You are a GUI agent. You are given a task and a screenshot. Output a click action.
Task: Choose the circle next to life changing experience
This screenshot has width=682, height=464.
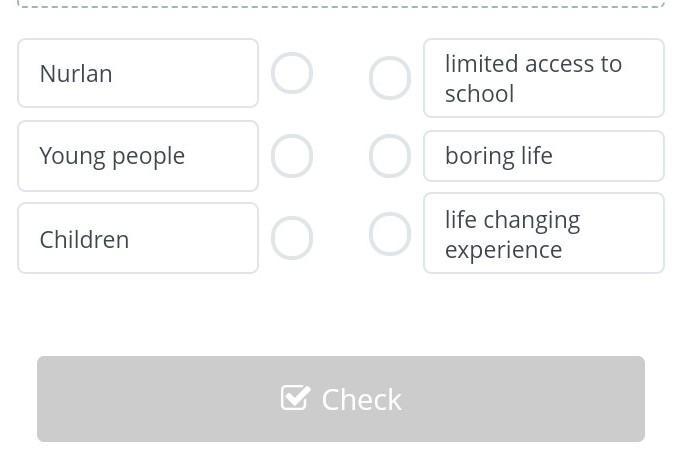click(x=390, y=234)
